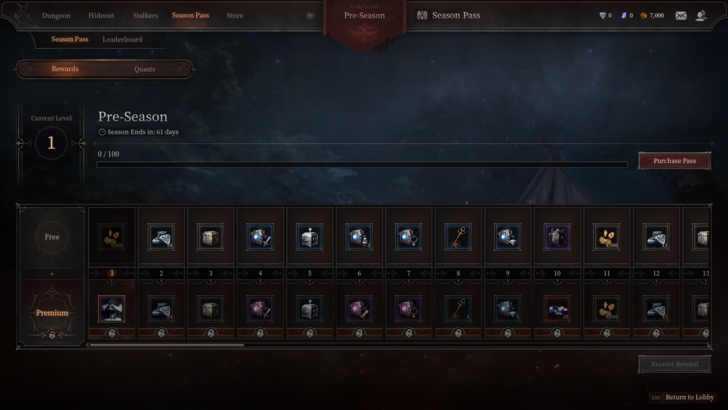Viewport: 728px width, 410px height.
Task: Click the gold coin currency 7,000 indicator
Action: (652, 15)
